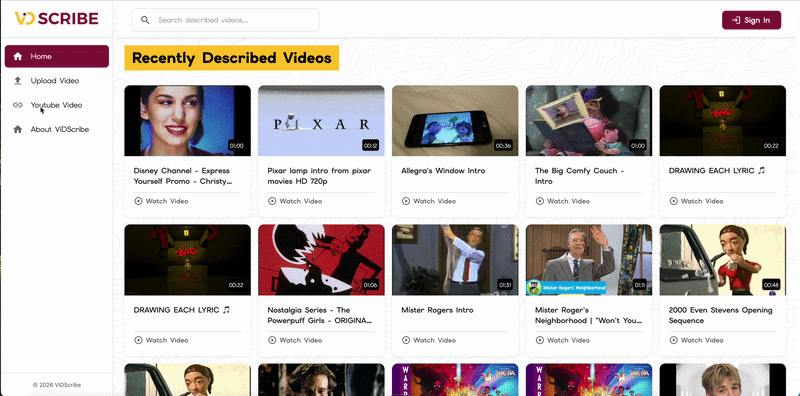Screen dimensions: 800x396
Task: Click the search magnifier icon
Action: click(x=145, y=20)
